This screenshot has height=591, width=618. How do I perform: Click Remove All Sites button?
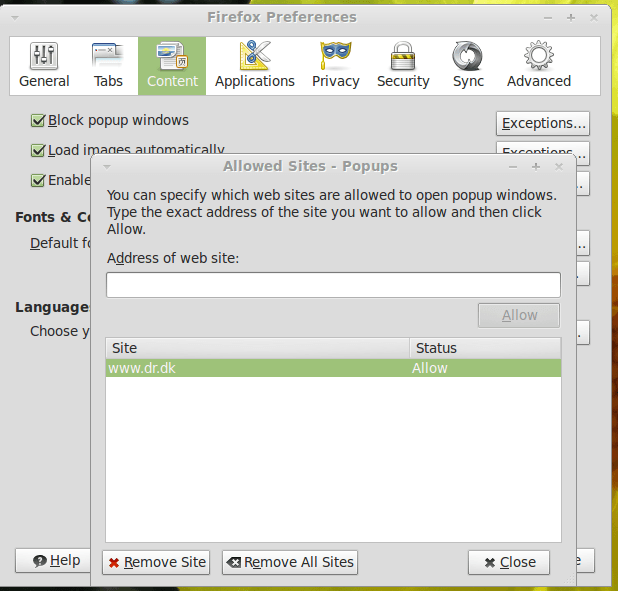(x=290, y=563)
